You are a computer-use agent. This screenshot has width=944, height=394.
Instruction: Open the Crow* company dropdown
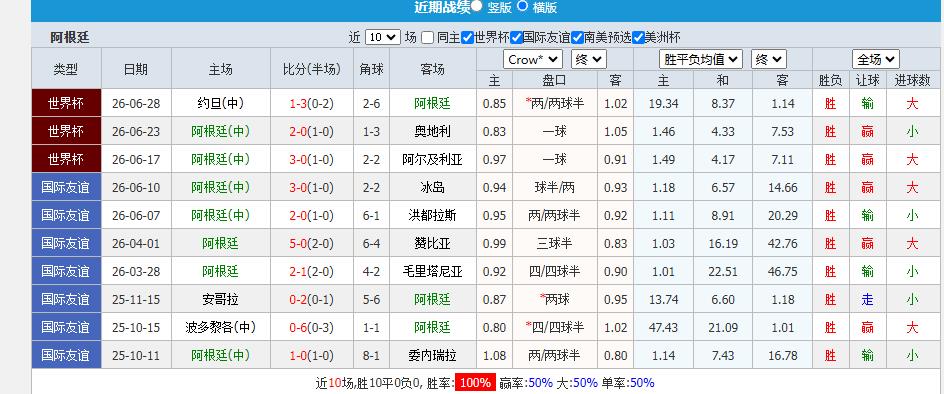pyautogui.click(x=533, y=59)
